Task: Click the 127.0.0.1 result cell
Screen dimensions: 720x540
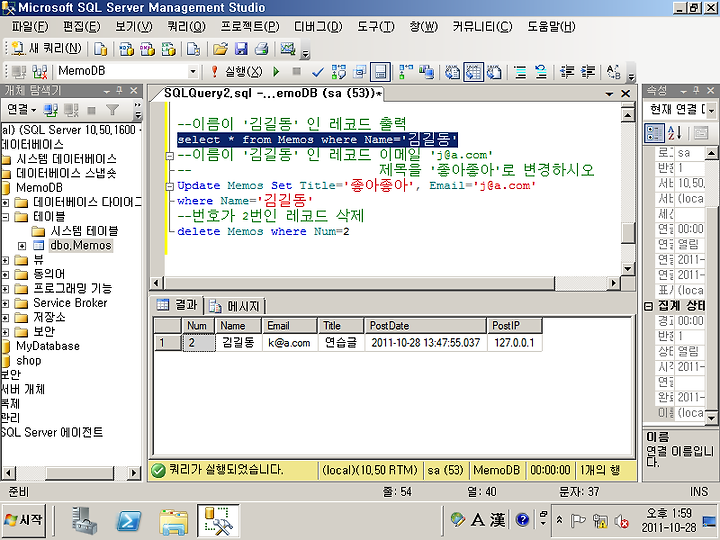Action: [514, 343]
